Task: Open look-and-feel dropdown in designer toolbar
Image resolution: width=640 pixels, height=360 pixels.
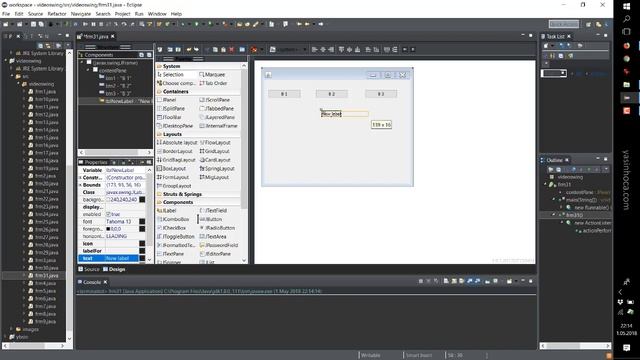Action: 288,49
